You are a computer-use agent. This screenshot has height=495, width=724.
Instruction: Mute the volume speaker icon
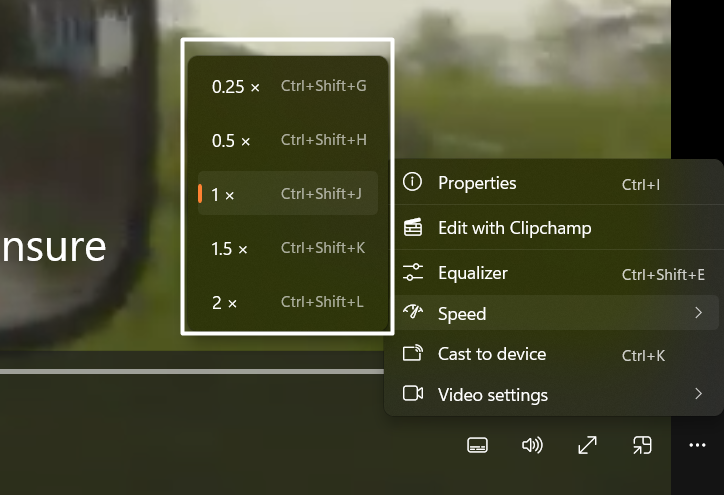532,445
